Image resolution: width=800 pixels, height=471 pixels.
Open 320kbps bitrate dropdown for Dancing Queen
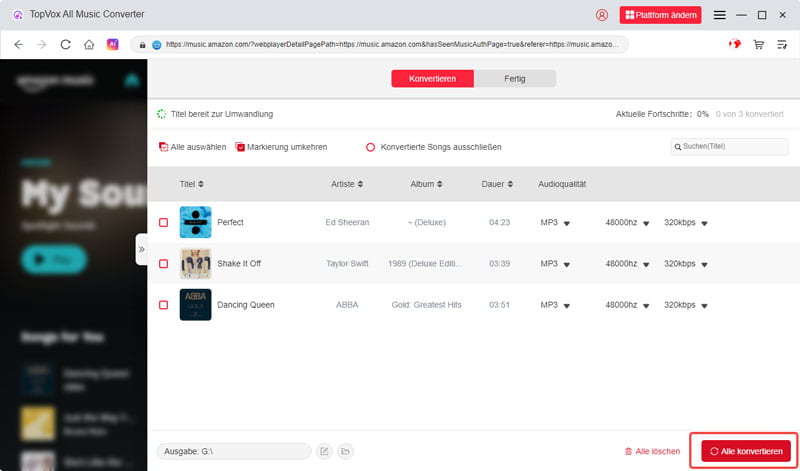pos(687,304)
